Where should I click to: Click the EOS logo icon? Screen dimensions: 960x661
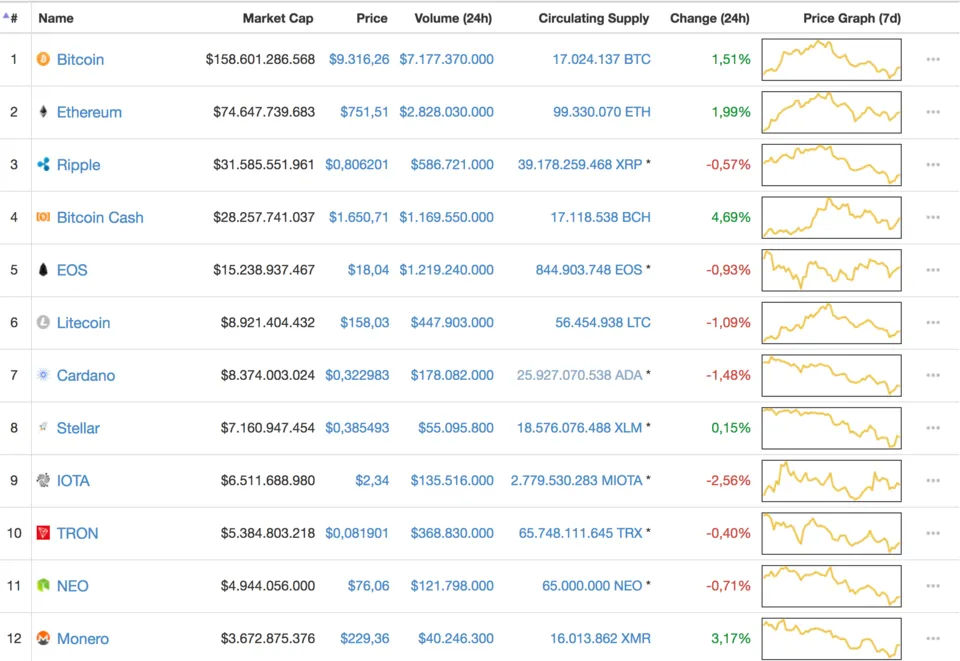point(43,269)
